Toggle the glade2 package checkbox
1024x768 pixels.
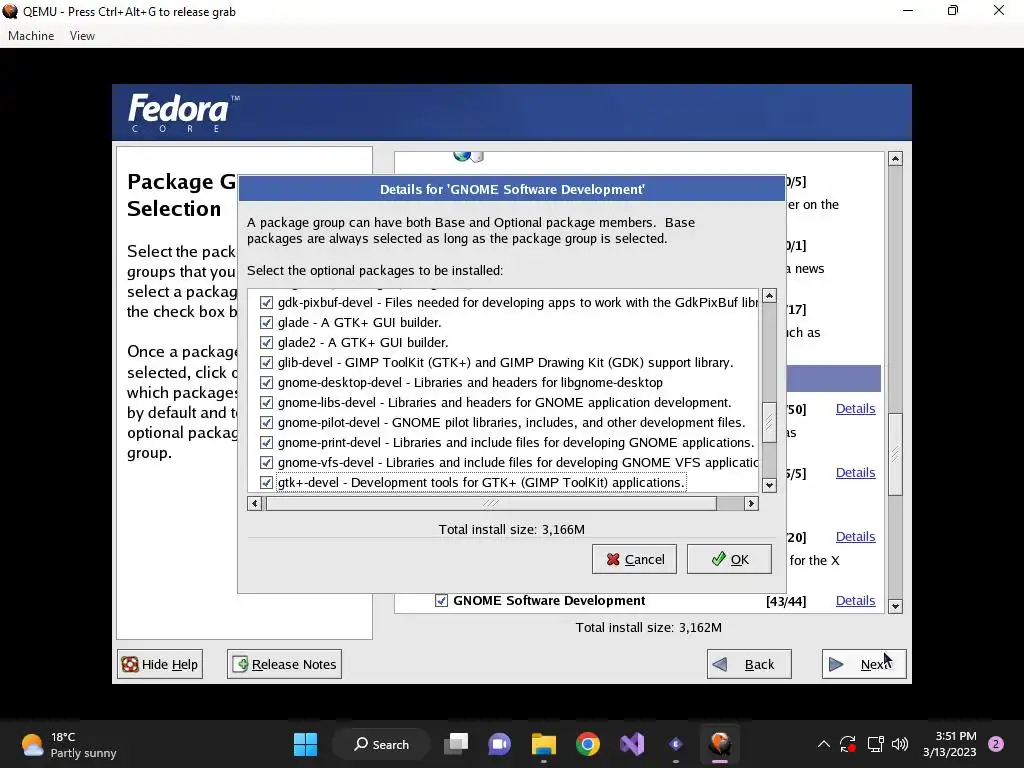tap(266, 342)
